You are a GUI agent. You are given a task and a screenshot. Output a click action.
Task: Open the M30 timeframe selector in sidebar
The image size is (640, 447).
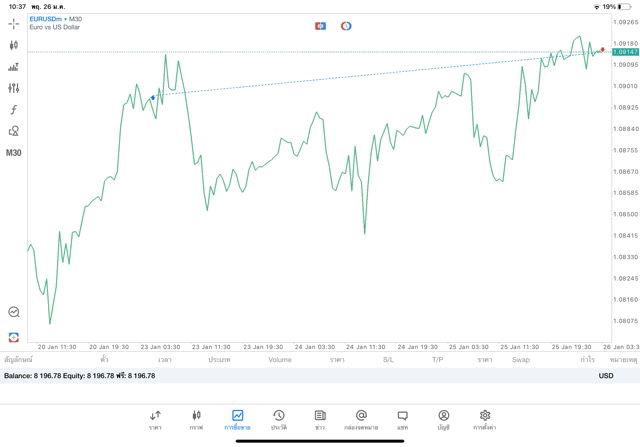pos(13,153)
